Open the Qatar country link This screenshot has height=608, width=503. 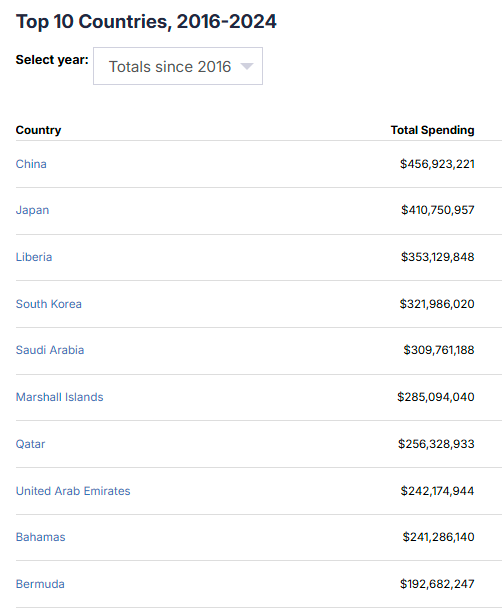[x=31, y=444]
